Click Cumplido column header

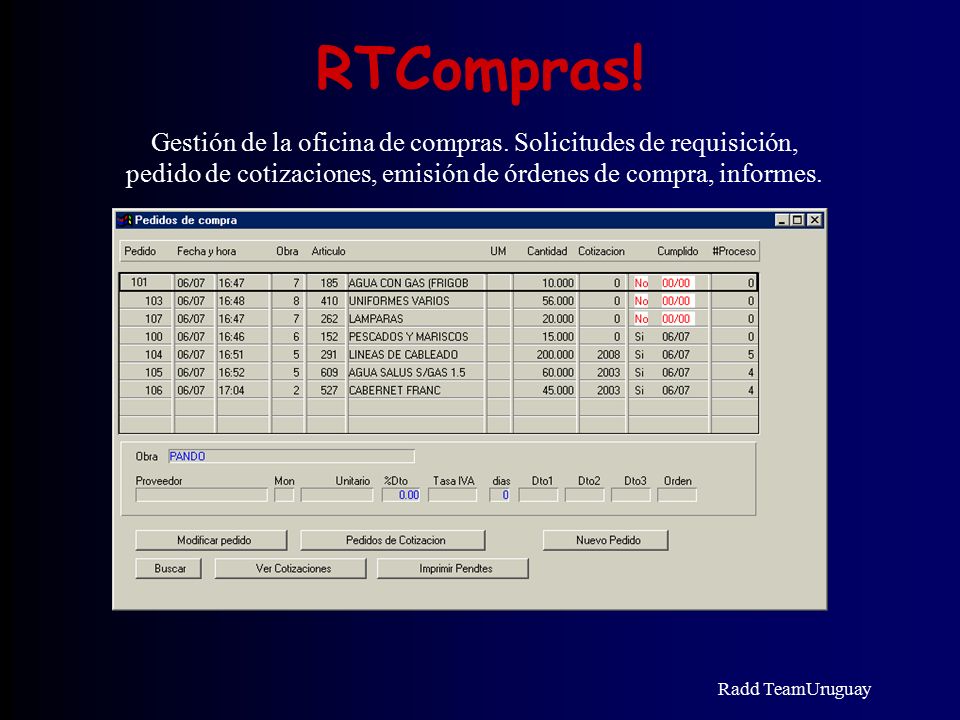[x=678, y=251]
